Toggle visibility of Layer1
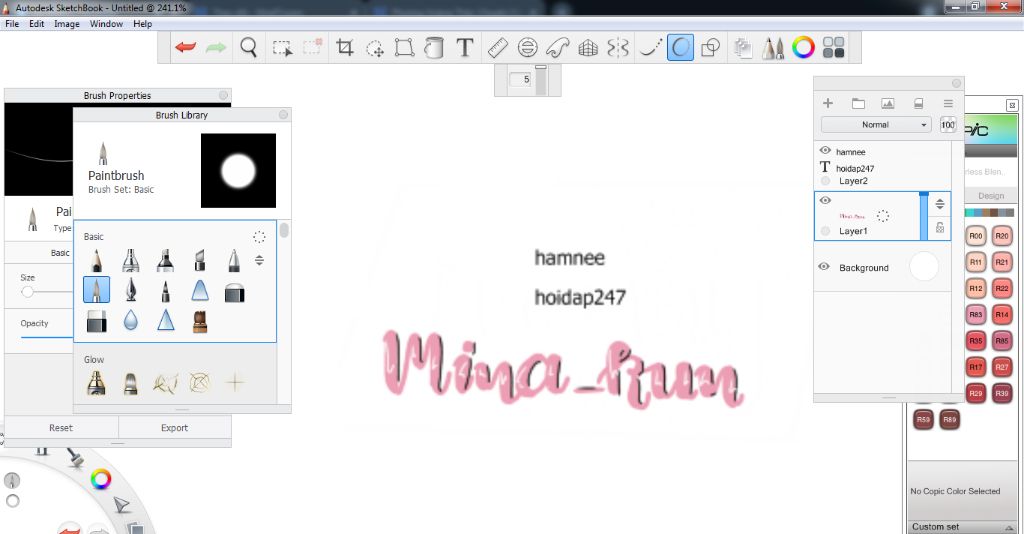 [x=825, y=200]
